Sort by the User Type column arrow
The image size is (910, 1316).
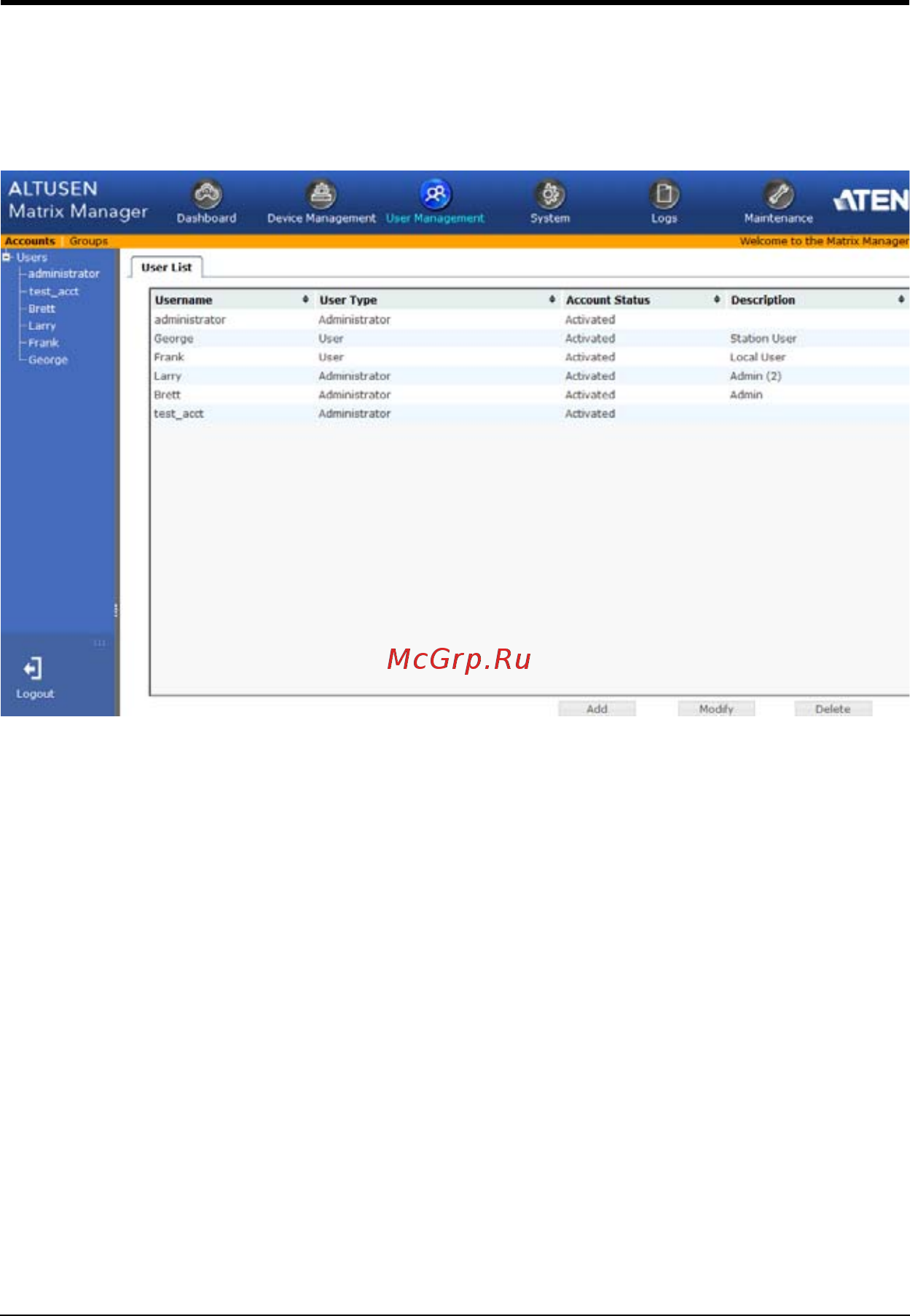[x=552, y=299]
